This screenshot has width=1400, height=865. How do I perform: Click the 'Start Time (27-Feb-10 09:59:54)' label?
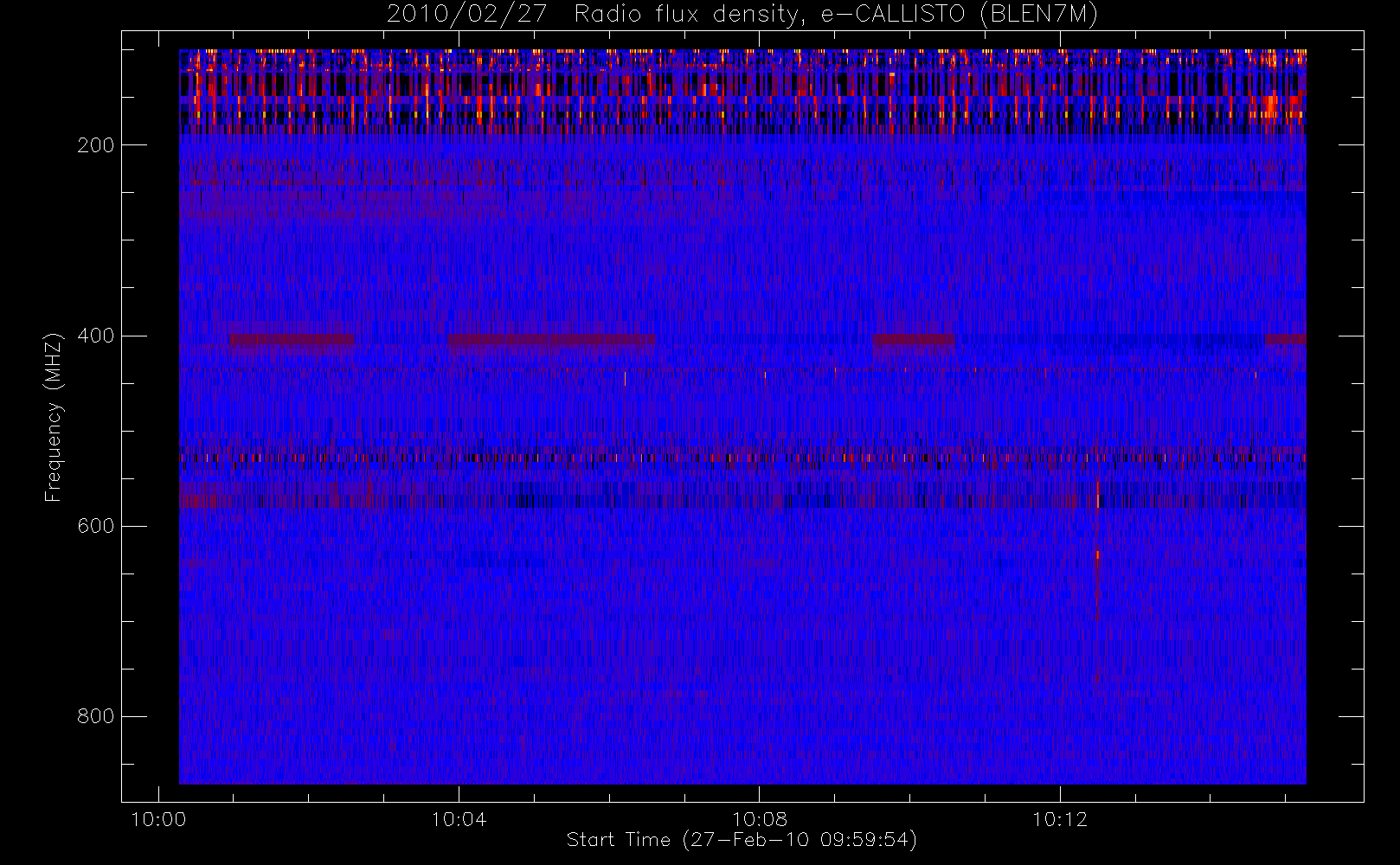(742, 840)
